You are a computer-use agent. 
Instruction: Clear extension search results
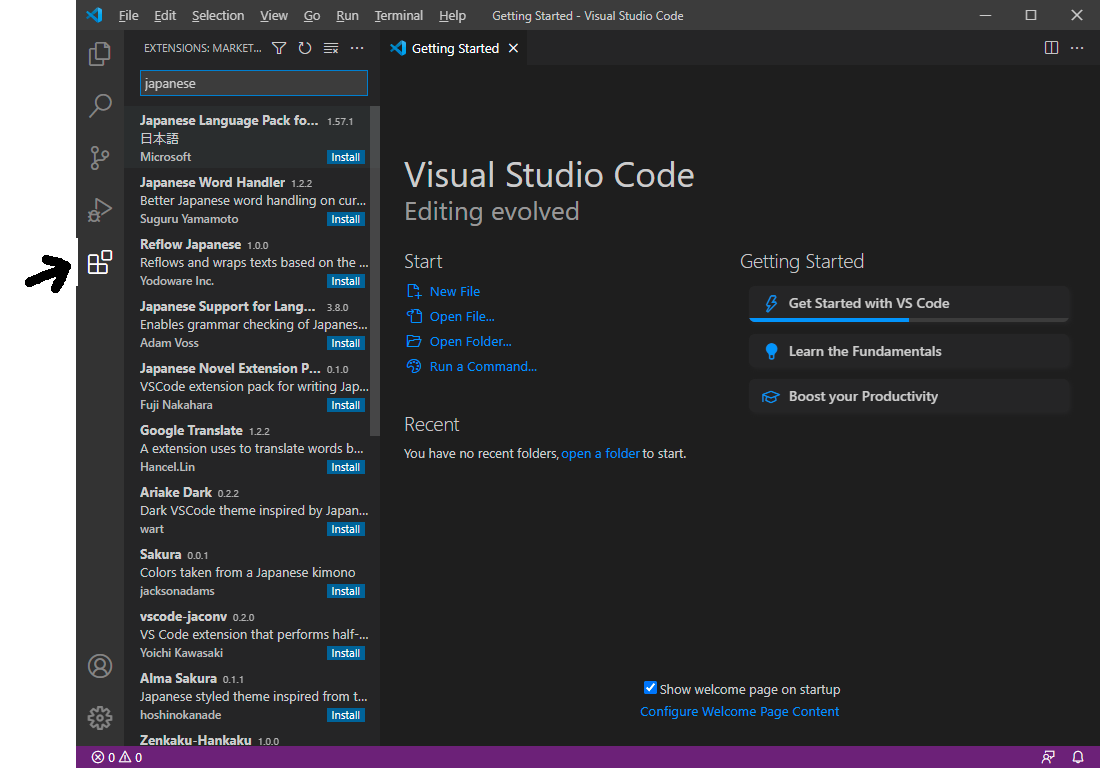pos(330,48)
